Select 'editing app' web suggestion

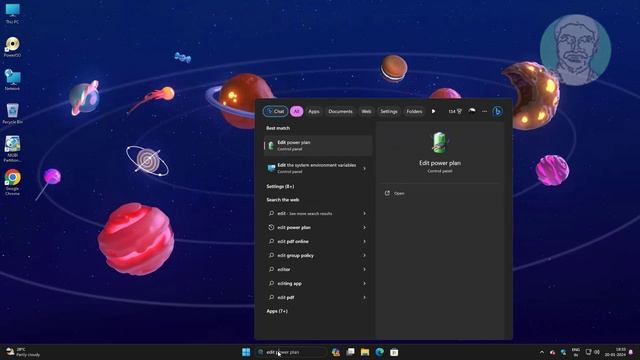coord(312,283)
